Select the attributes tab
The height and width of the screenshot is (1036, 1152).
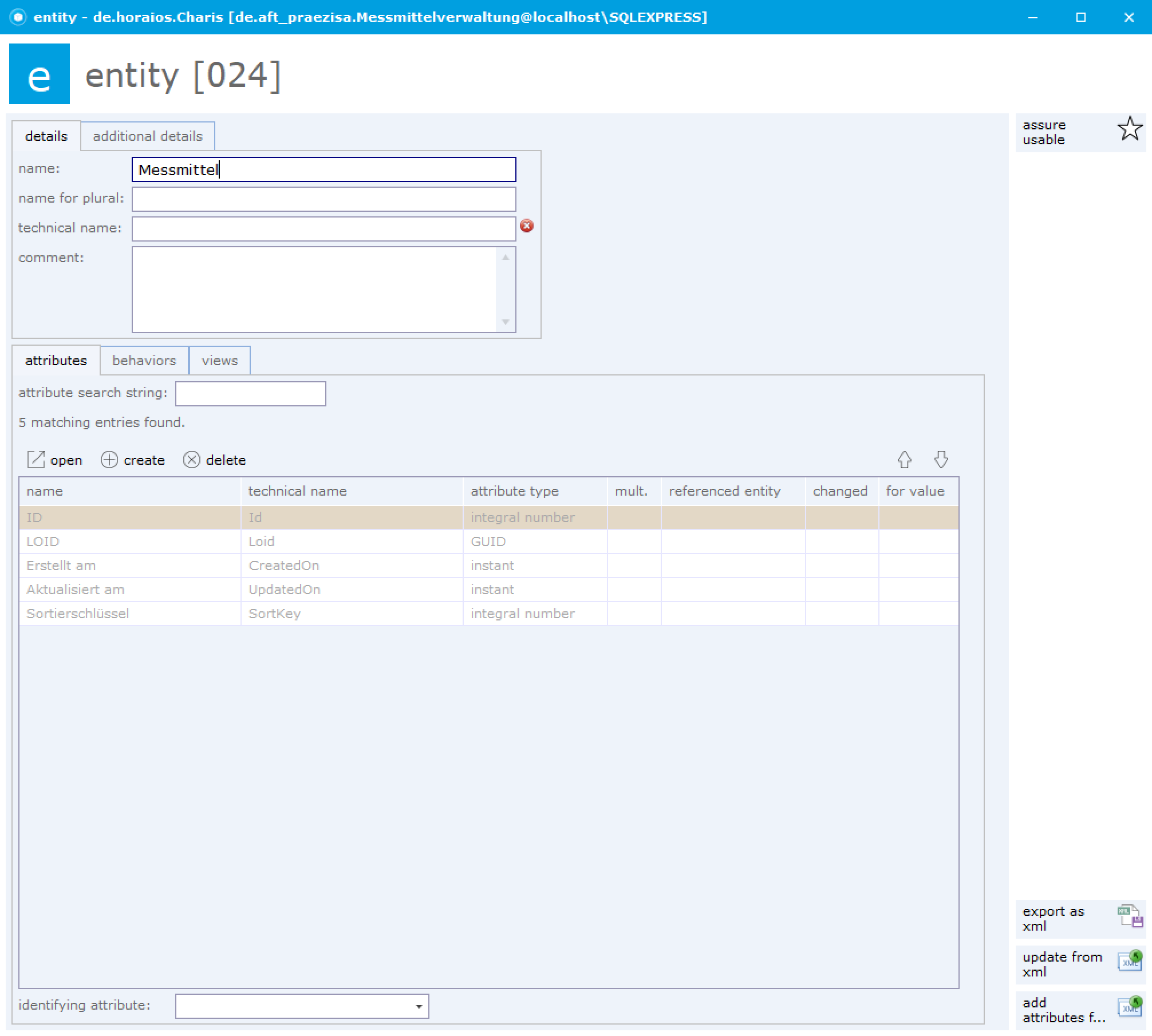(x=56, y=361)
